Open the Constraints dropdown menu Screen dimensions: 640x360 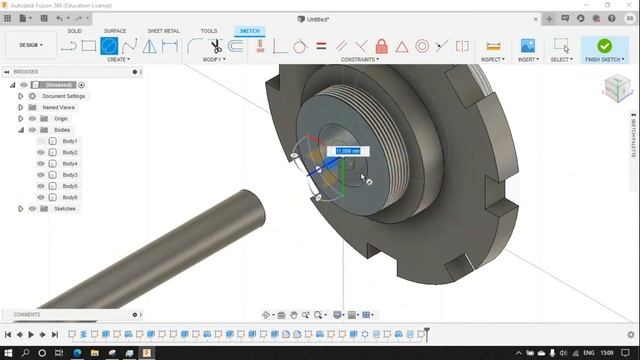pos(360,60)
